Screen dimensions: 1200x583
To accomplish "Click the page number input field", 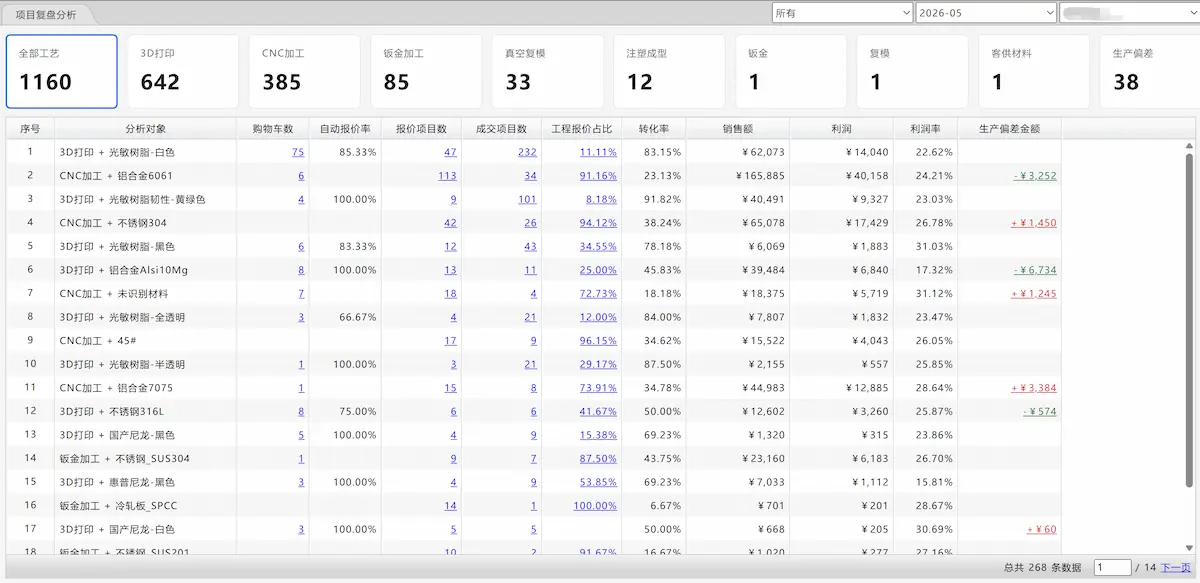I will point(1113,567).
